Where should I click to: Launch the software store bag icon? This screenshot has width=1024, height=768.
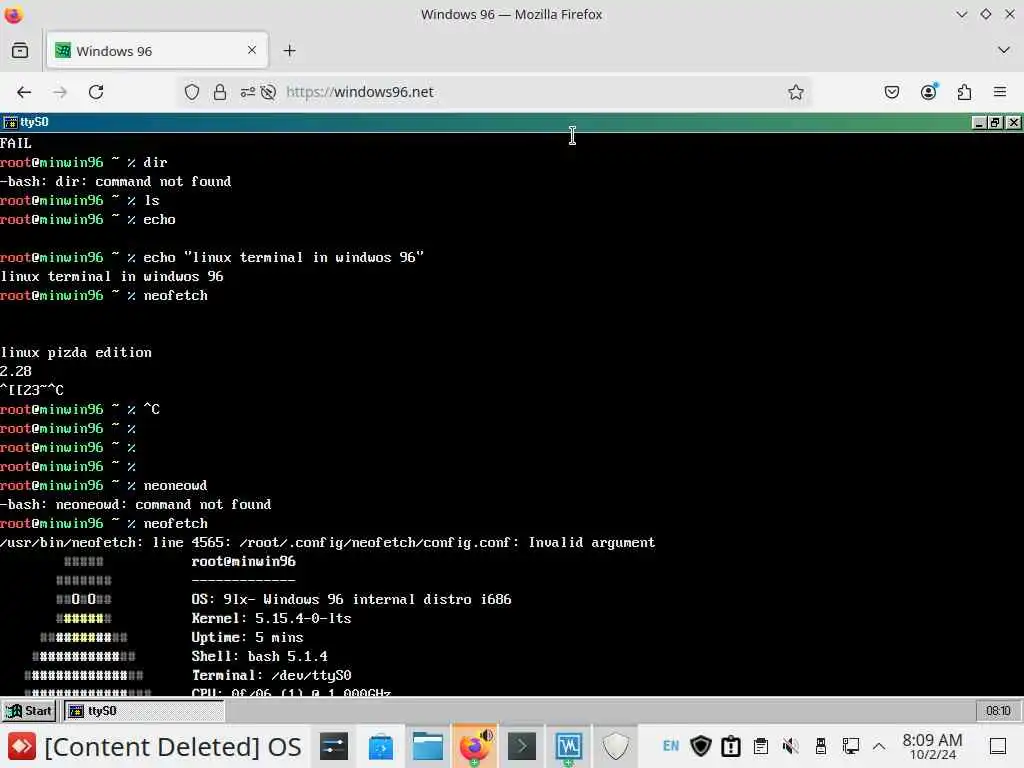[x=381, y=746]
